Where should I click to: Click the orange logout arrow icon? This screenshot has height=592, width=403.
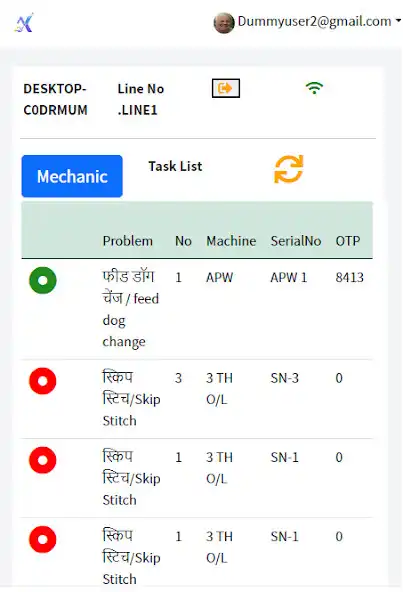(x=225, y=88)
